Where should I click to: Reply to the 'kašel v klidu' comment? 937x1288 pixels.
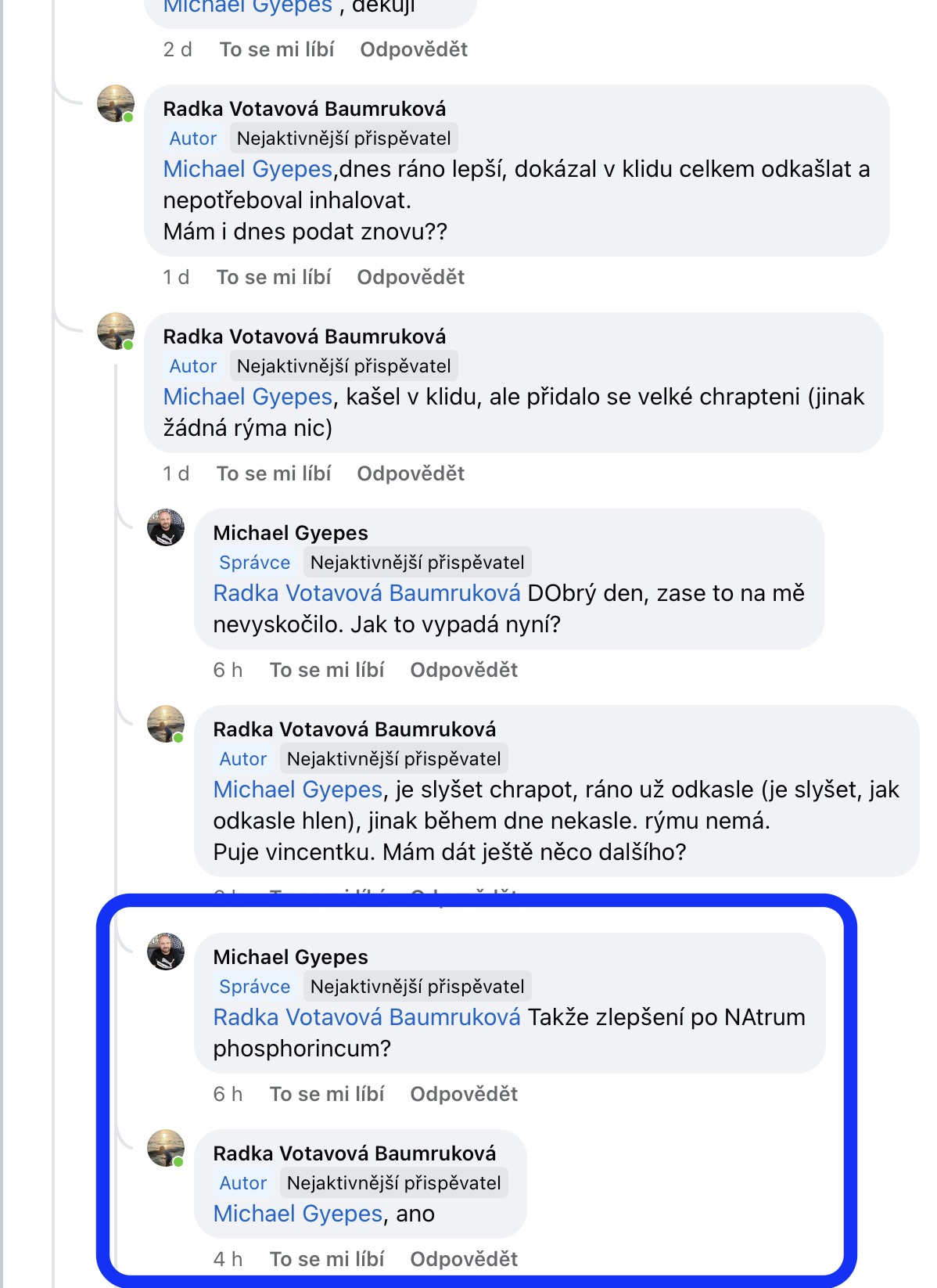tap(411, 473)
